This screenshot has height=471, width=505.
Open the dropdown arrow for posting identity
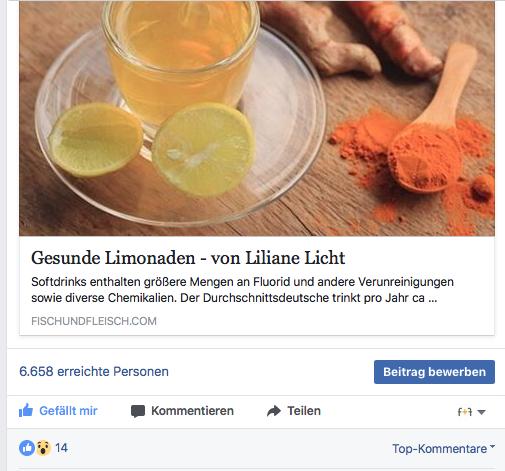[x=481, y=412]
